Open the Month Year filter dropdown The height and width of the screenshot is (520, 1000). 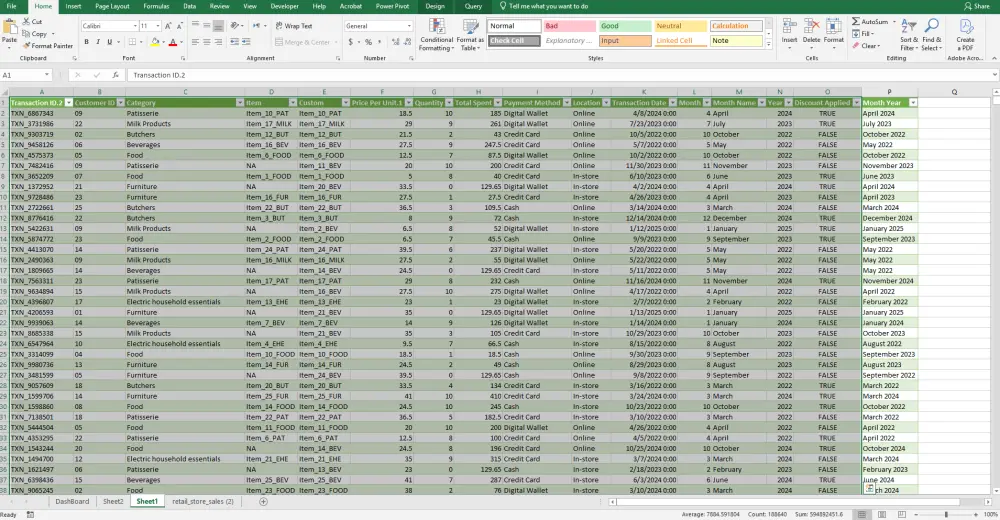tap(913, 103)
